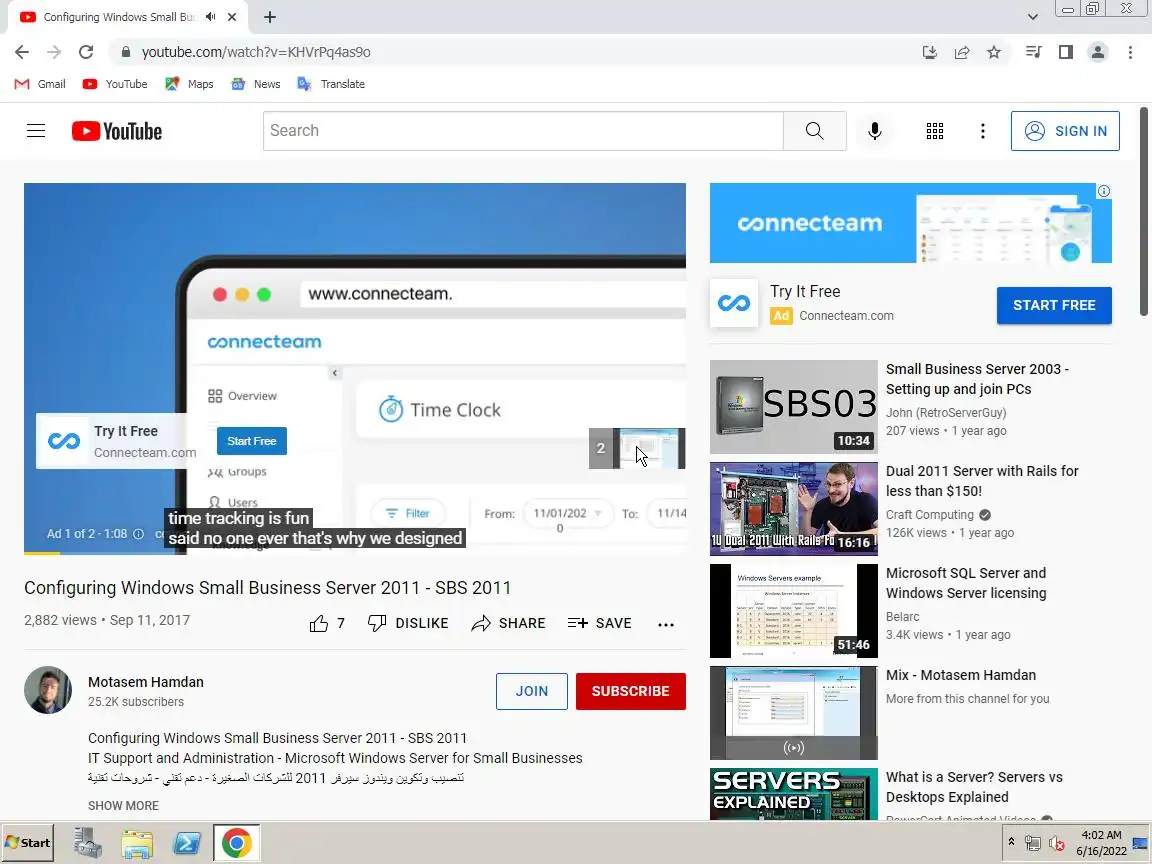The width and height of the screenshot is (1152, 864).
Task: Open Motasem Hamdan channel avatar
Action: (48, 690)
